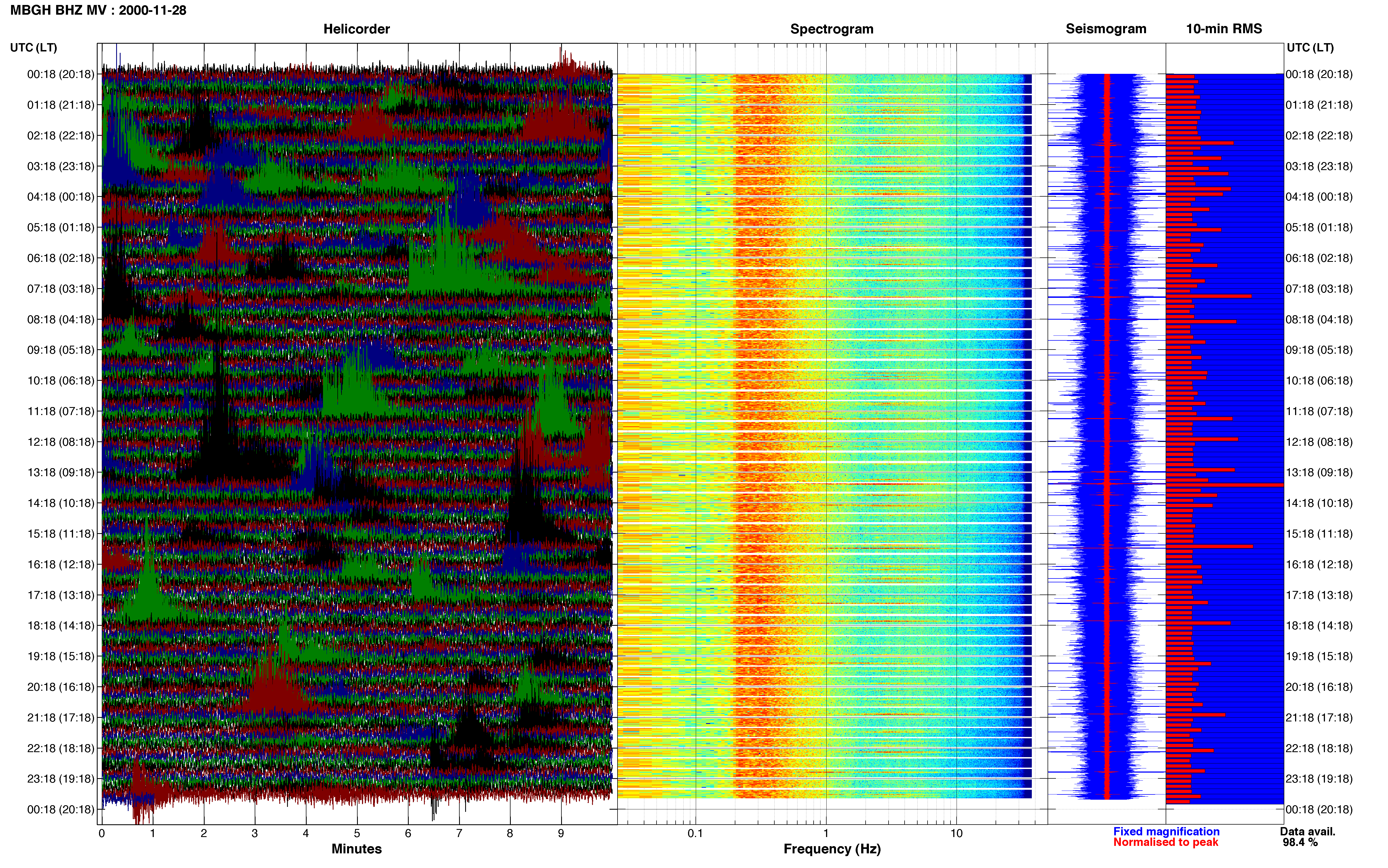
Task: Click the left 'UTC (LT)' axis label
Action: (33, 48)
